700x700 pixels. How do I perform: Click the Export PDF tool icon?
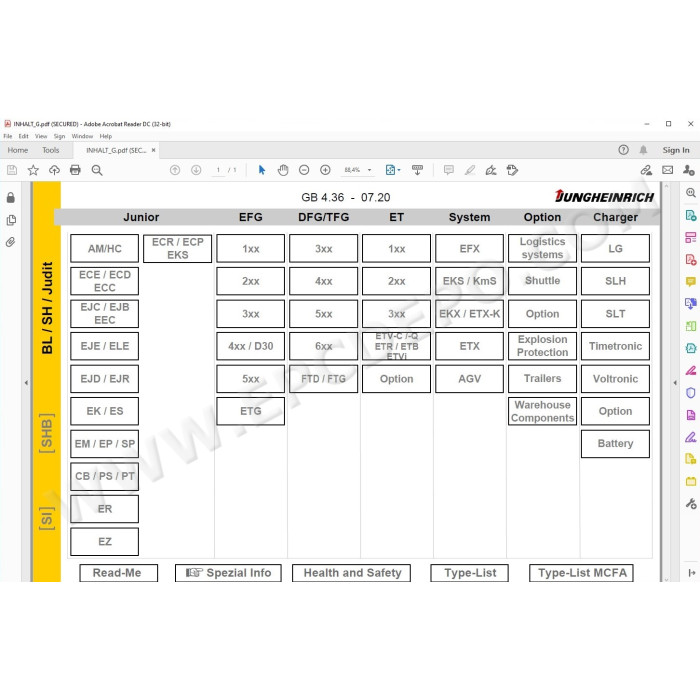pos(691,216)
